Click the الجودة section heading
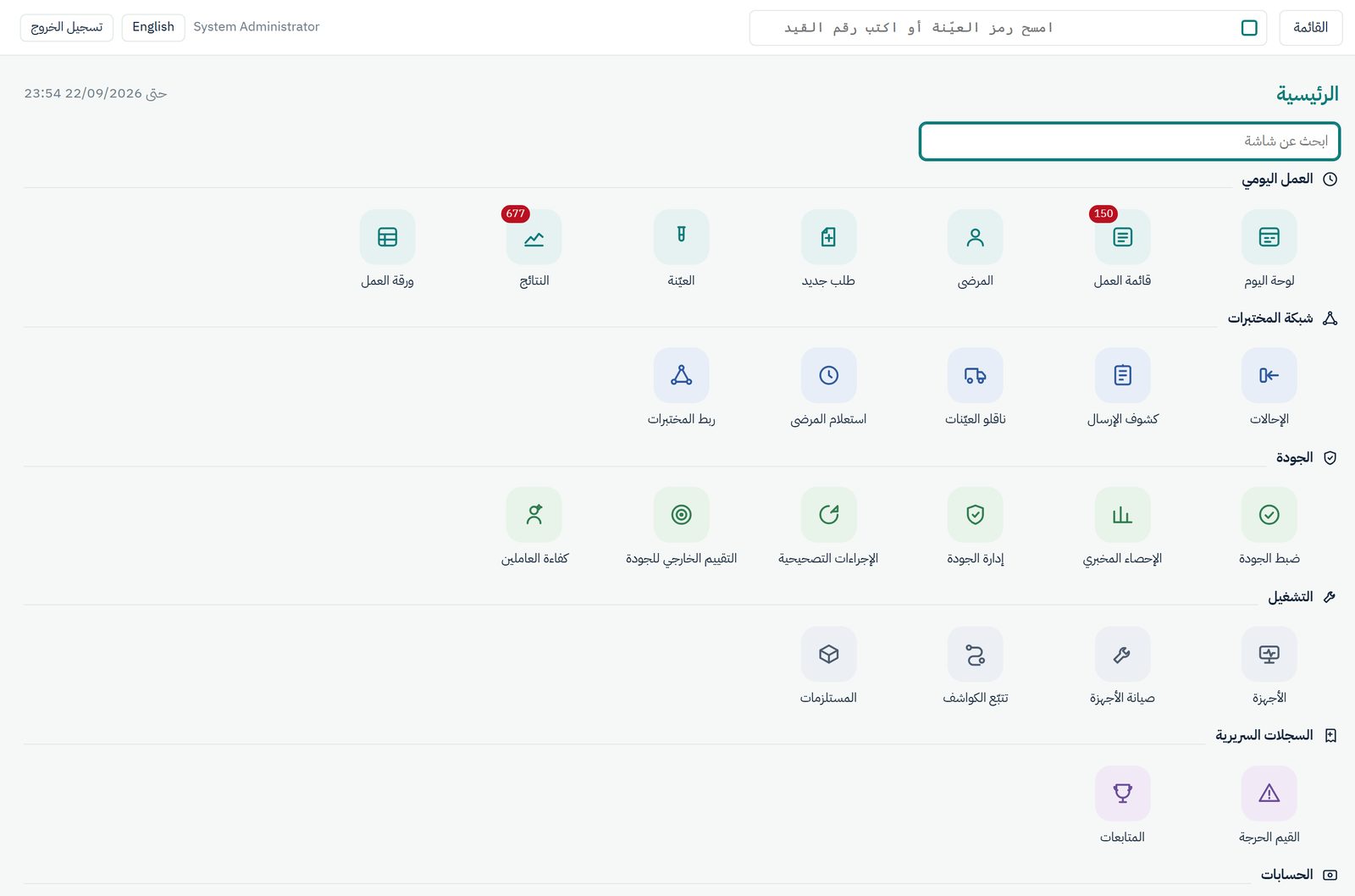 point(1294,457)
